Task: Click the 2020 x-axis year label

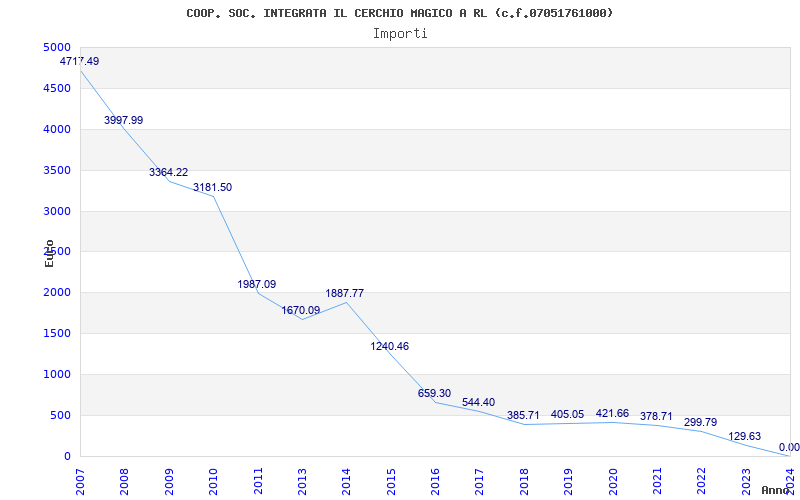Action: 613,482
